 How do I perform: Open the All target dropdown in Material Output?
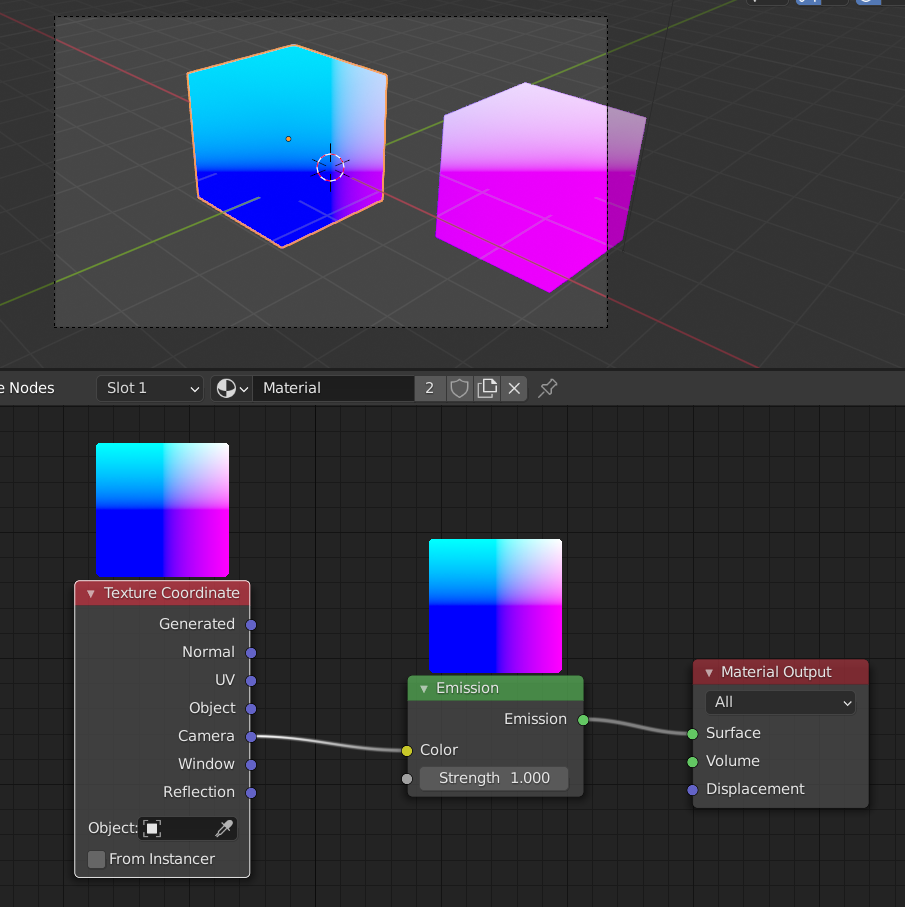click(x=780, y=703)
